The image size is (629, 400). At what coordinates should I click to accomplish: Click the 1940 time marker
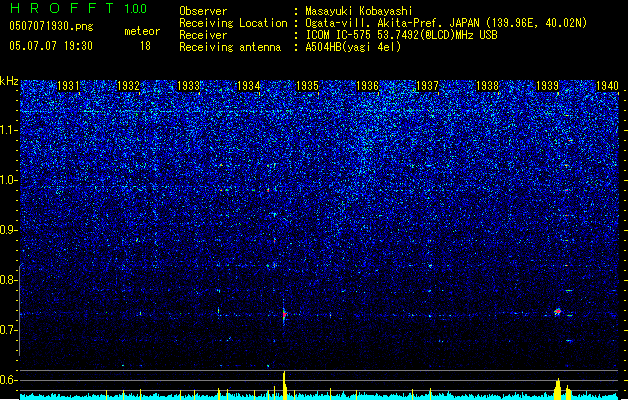[x=607, y=85]
